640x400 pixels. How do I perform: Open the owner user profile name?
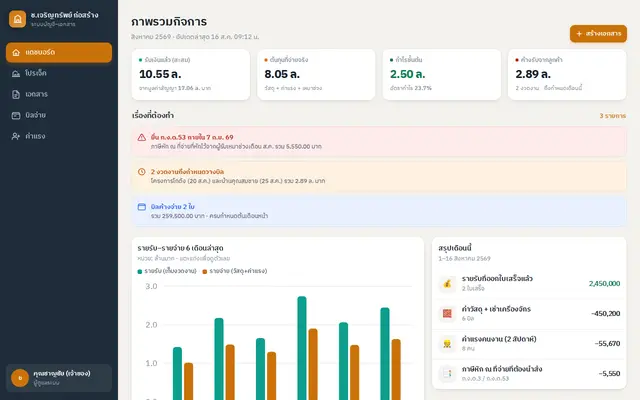tap(62, 374)
